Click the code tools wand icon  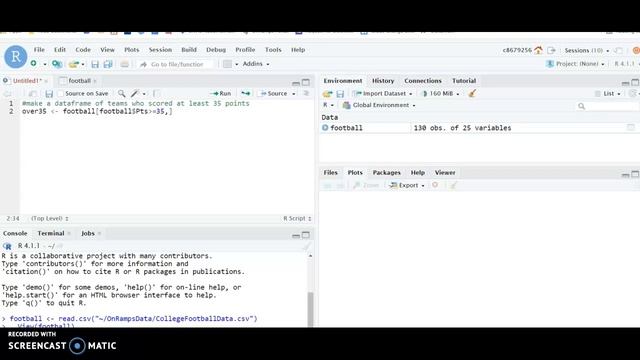pyautogui.click(x=135, y=94)
